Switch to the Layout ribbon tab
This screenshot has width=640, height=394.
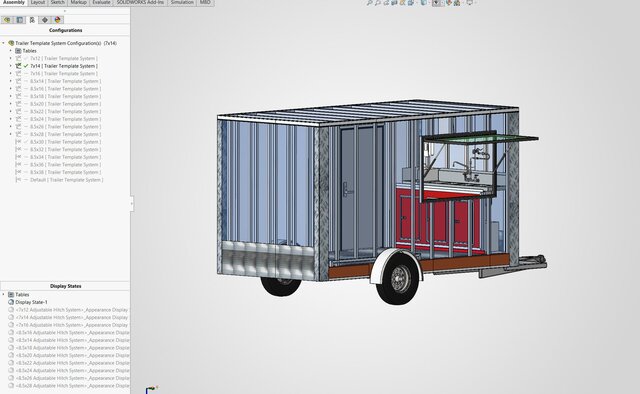38,2
